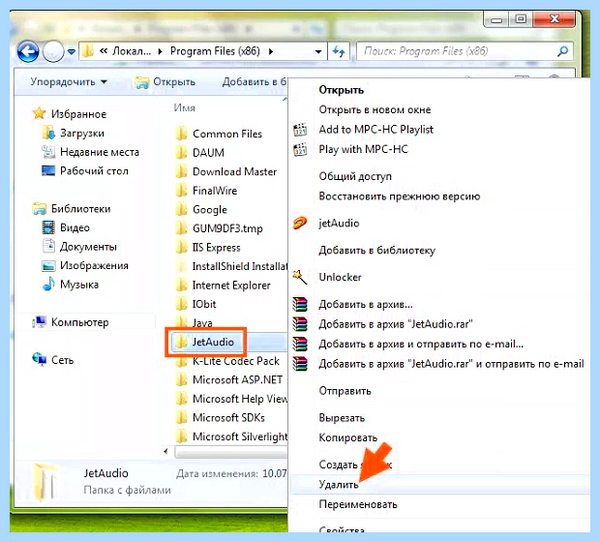Click the 'Имя' column header
The height and width of the screenshot is (542, 600).
coord(184,108)
